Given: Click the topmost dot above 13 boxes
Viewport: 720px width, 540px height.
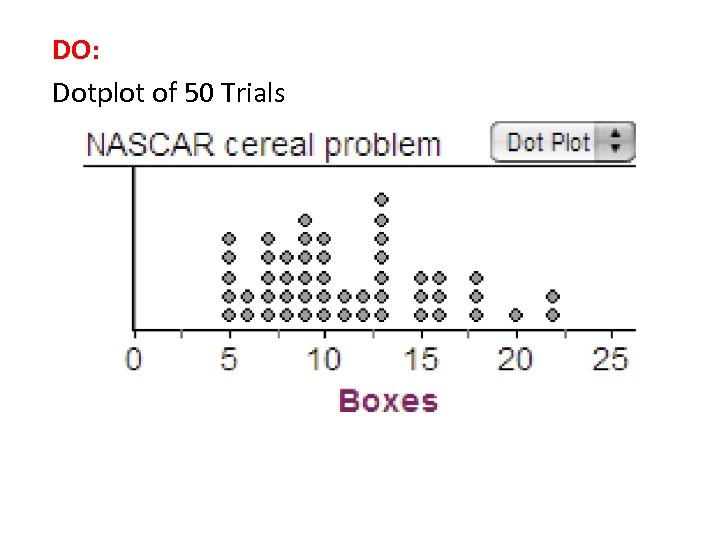Looking at the screenshot, I should click(x=381, y=200).
